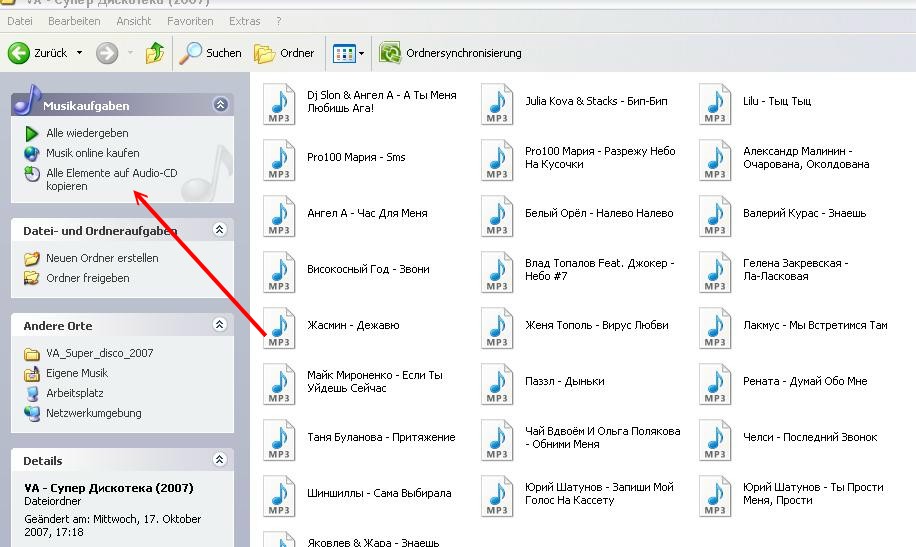Image resolution: width=916 pixels, height=547 pixels.
Task: Select file name Яковлев & Жара - Знаешь
Action: tap(373, 542)
